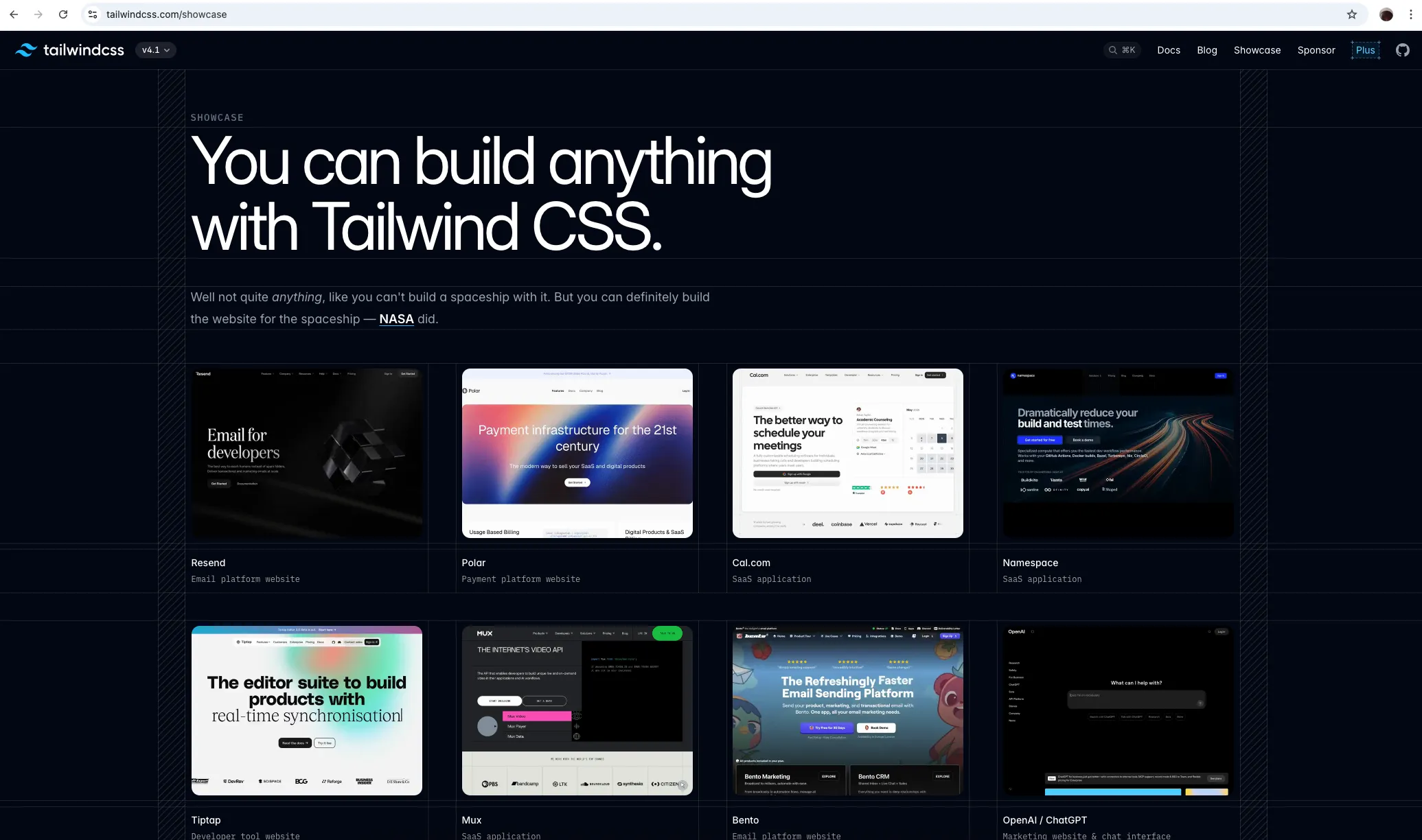The width and height of the screenshot is (1422, 840).
Task: Open the Chrome three-dot menu
Action: 1411,14
